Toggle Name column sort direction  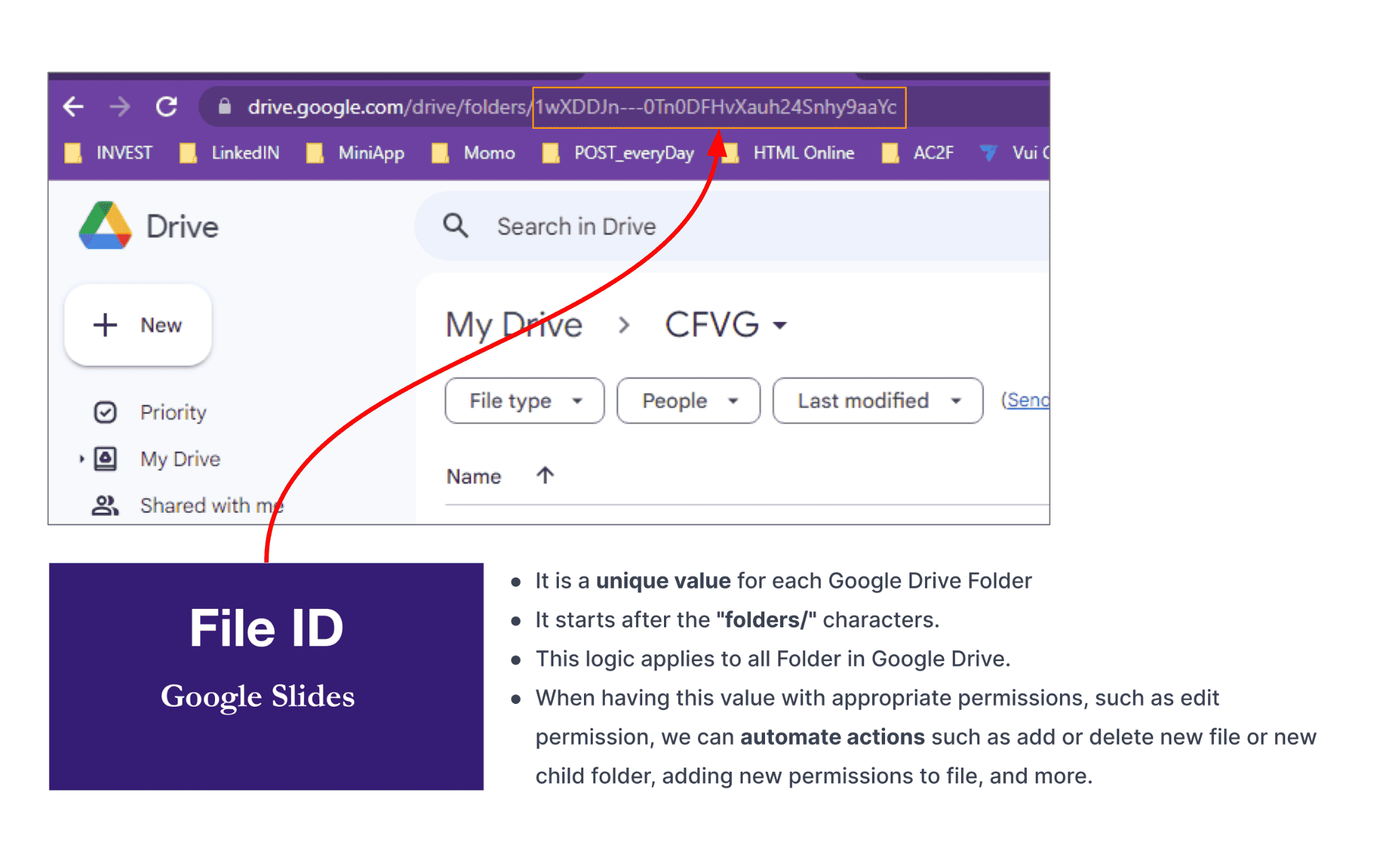[x=545, y=475]
